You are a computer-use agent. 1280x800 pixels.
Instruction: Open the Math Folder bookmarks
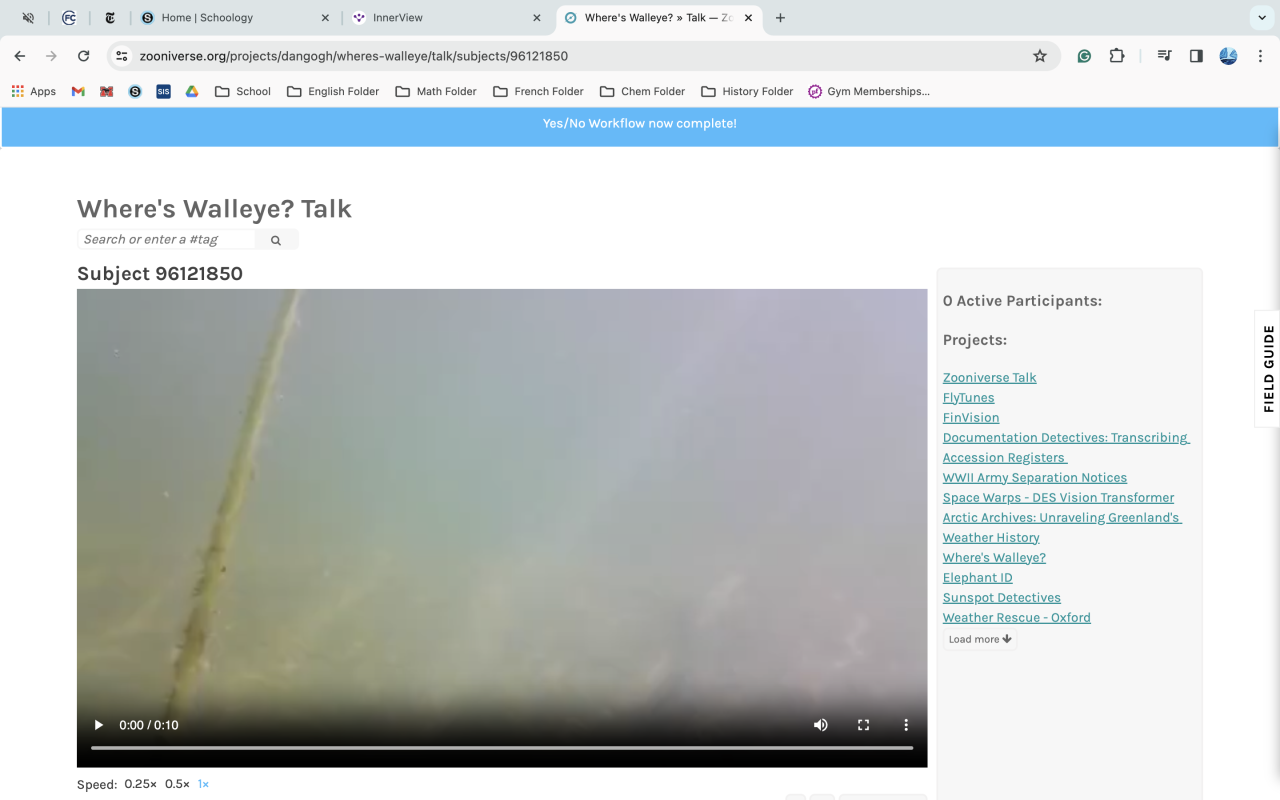(x=436, y=91)
